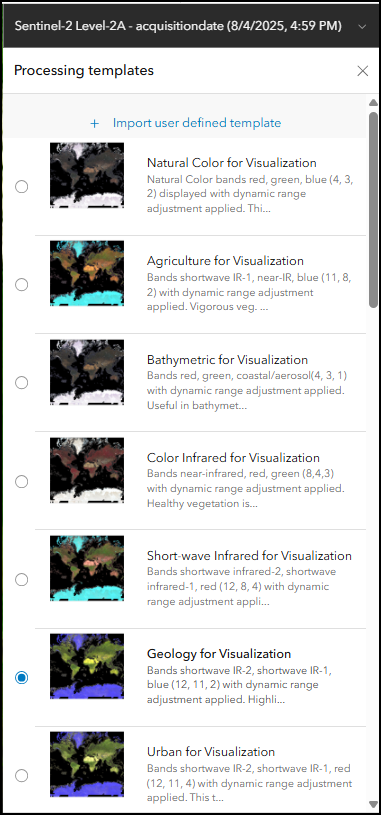Click the Urban template thumbnail
Image resolution: width=381 pixels, height=815 pixels.
tap(87, 764)
